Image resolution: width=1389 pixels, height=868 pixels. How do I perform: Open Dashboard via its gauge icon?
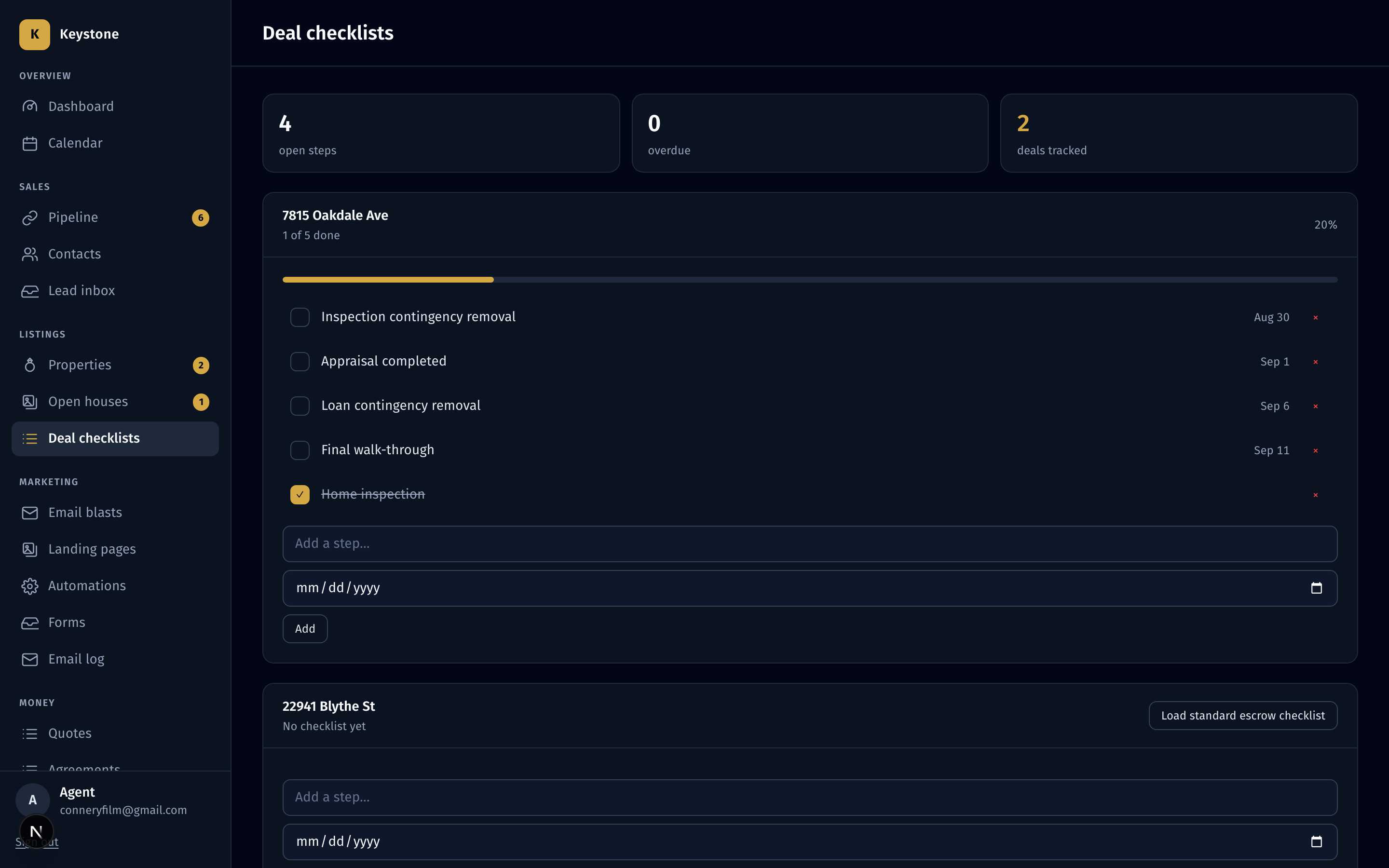(30, 106)
